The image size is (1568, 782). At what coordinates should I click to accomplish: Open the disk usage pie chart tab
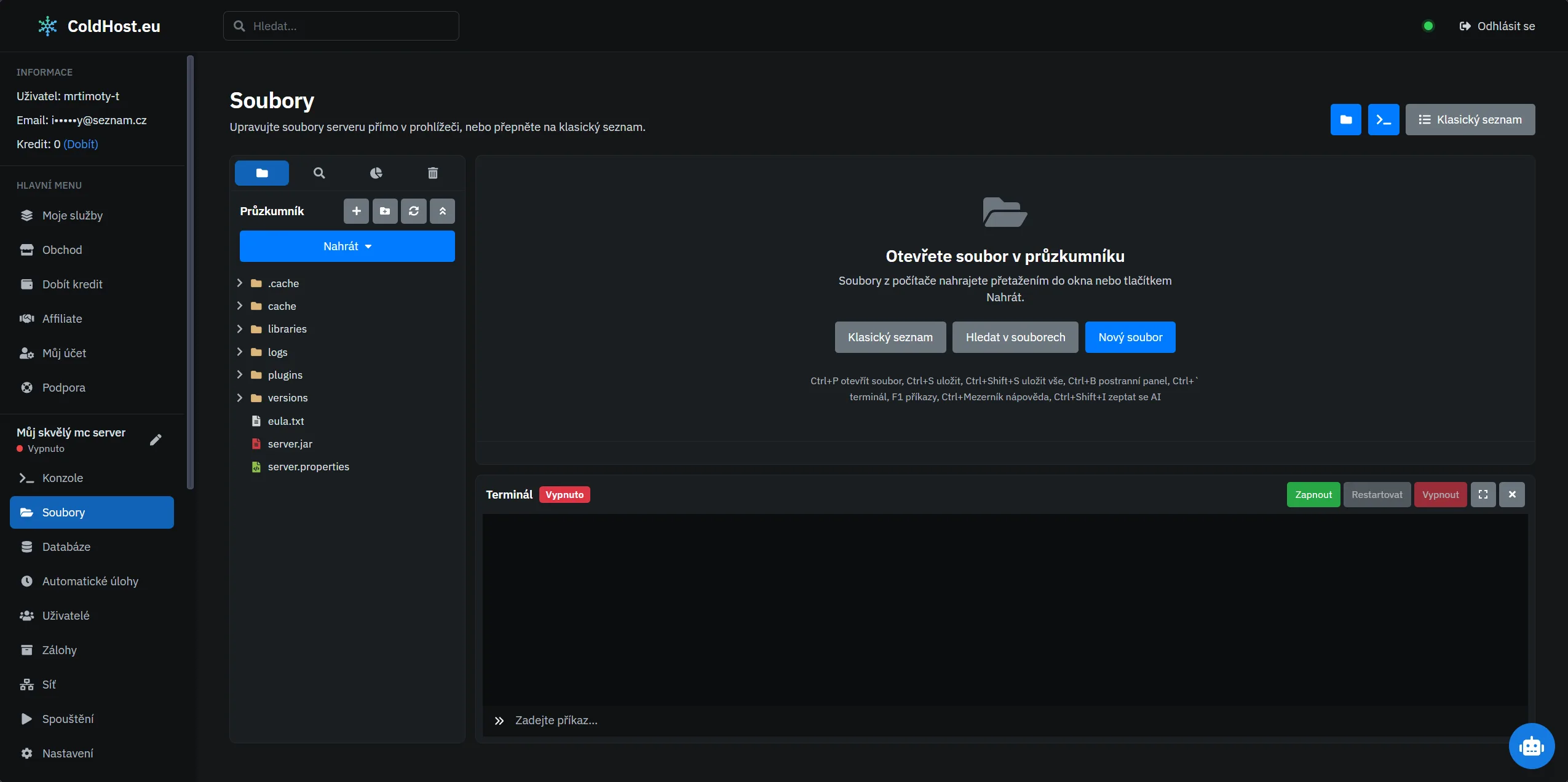(376, 173)
